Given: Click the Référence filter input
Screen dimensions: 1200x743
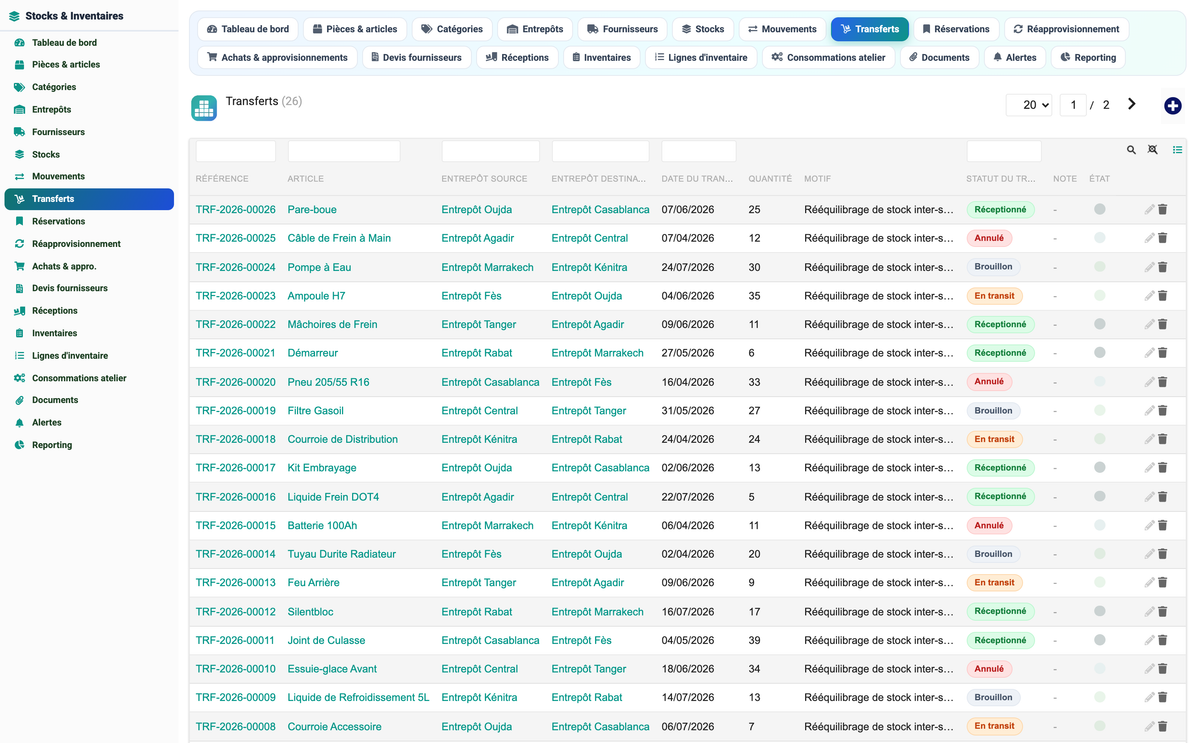Looking at the screenshot, I should 236,151.
